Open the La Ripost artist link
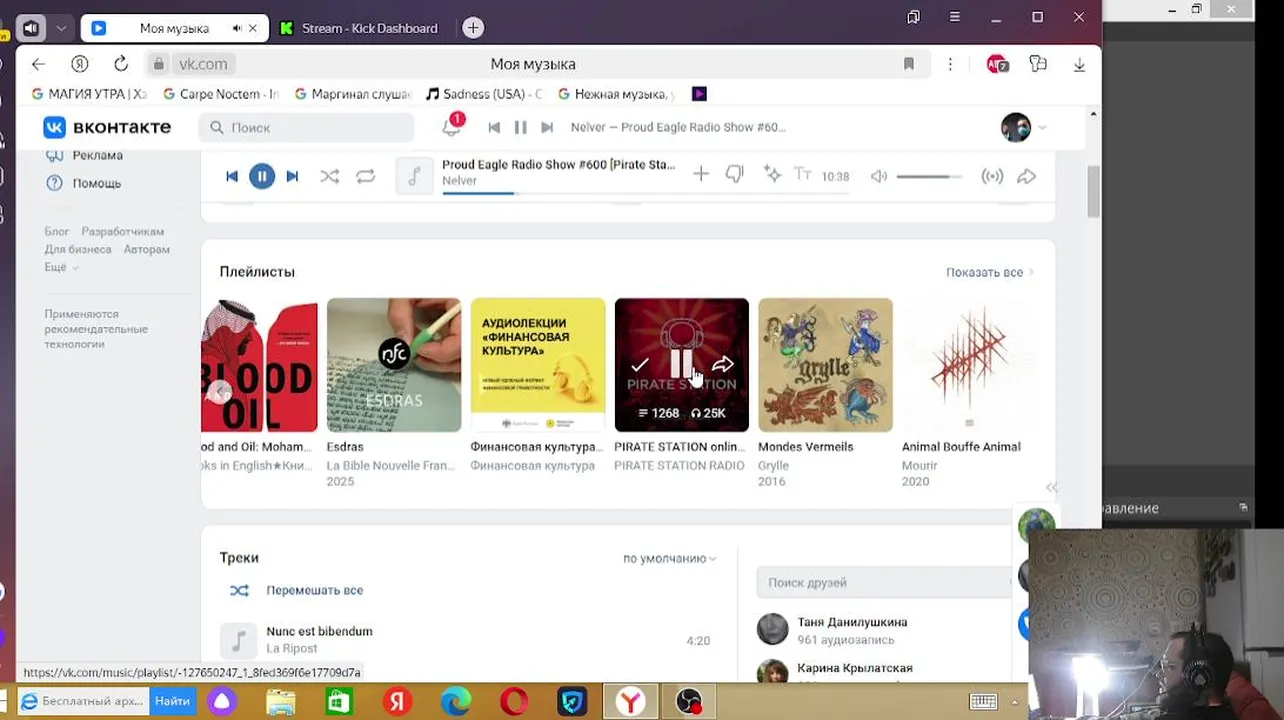1284x720 pixels. coord(291,648)
